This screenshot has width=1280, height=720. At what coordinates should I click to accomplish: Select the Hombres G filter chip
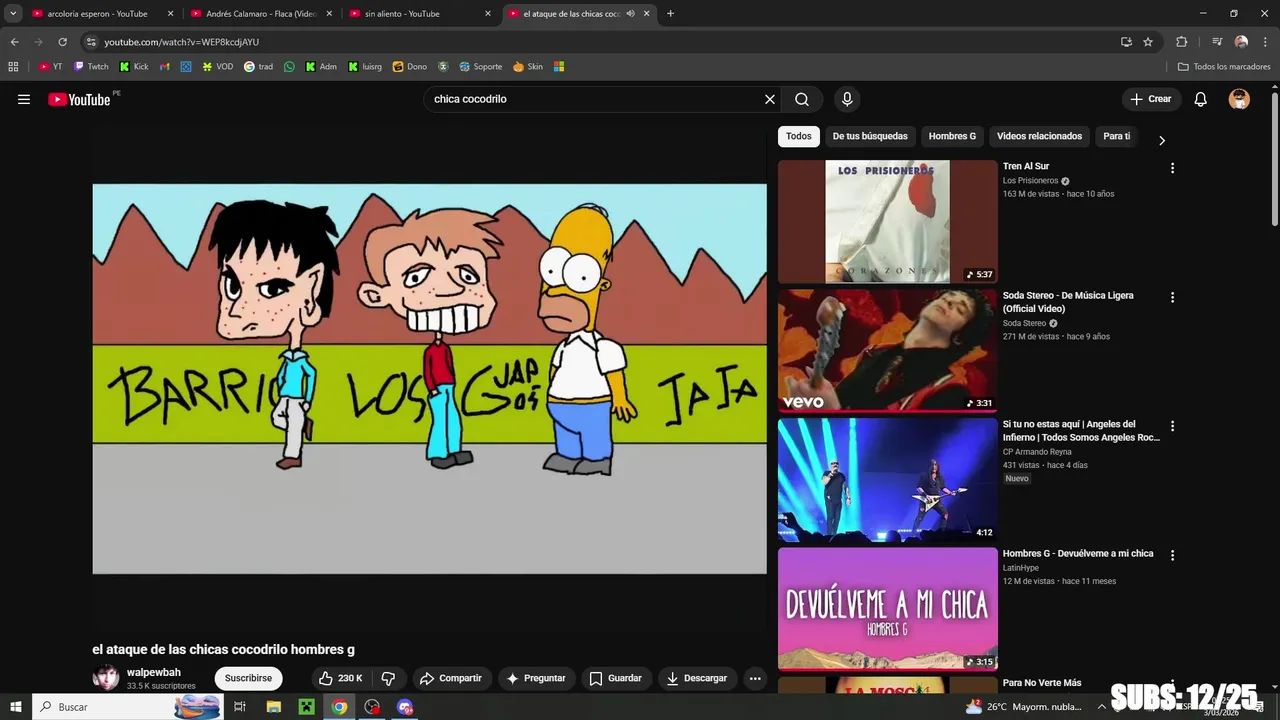tap(952, 136)
